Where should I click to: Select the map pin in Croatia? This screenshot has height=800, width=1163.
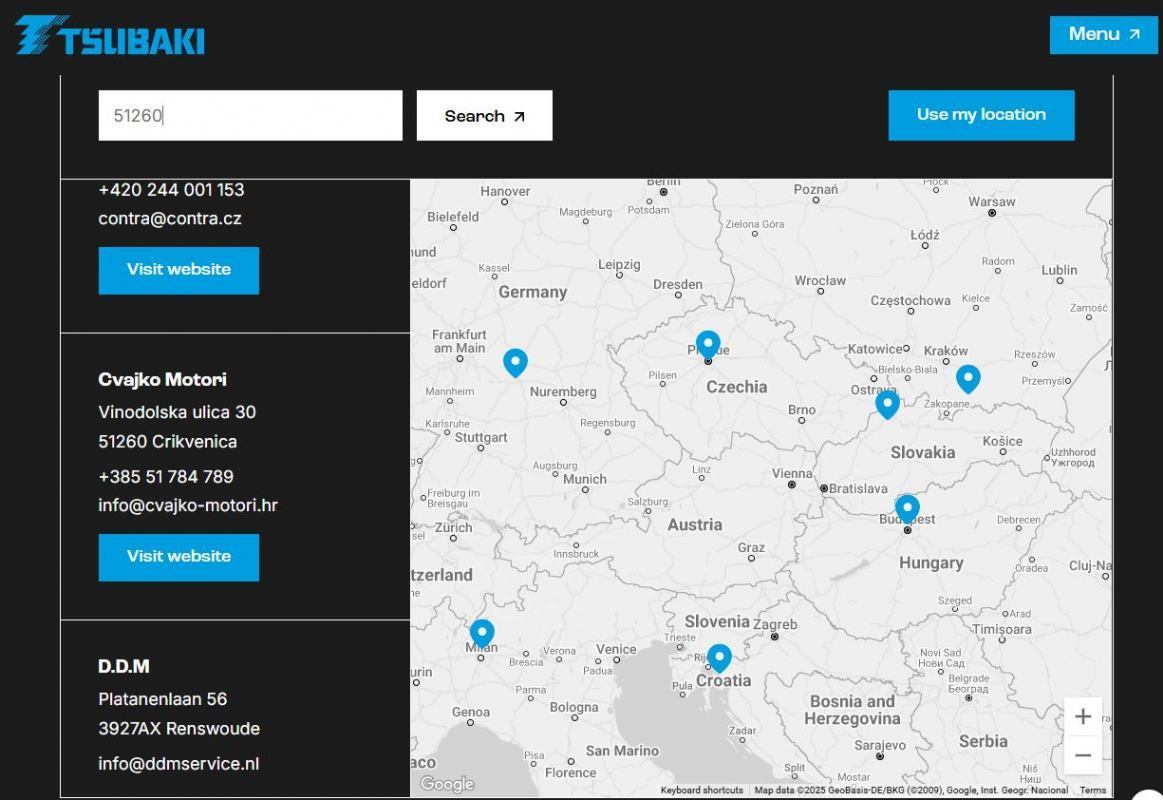pyautogui.click(x=719, y=657)
